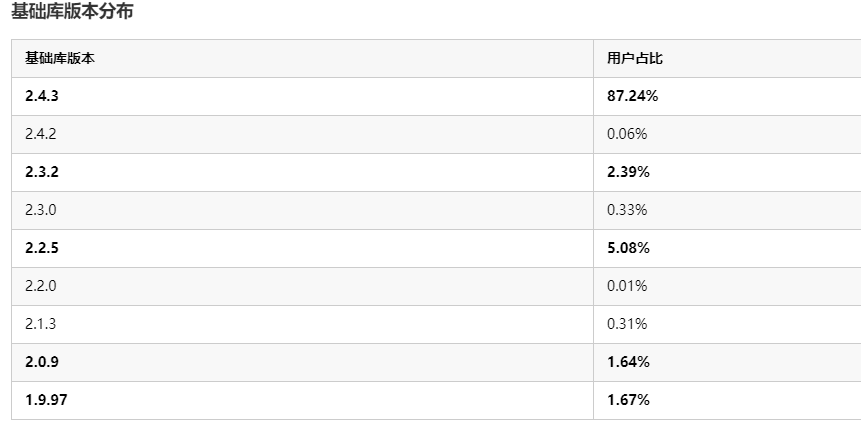
Task: Click the 用户占比 column header
Action: coord(635,58)
